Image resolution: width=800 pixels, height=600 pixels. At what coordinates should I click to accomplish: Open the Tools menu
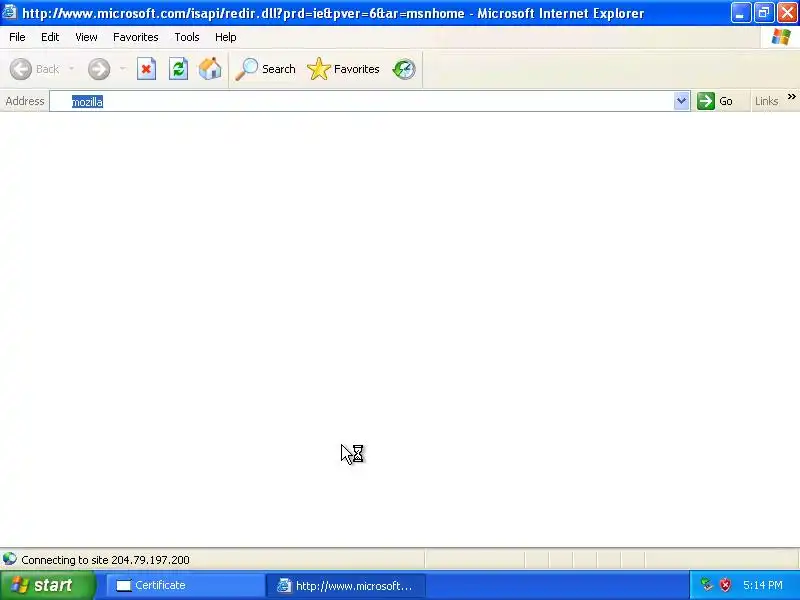187,37
